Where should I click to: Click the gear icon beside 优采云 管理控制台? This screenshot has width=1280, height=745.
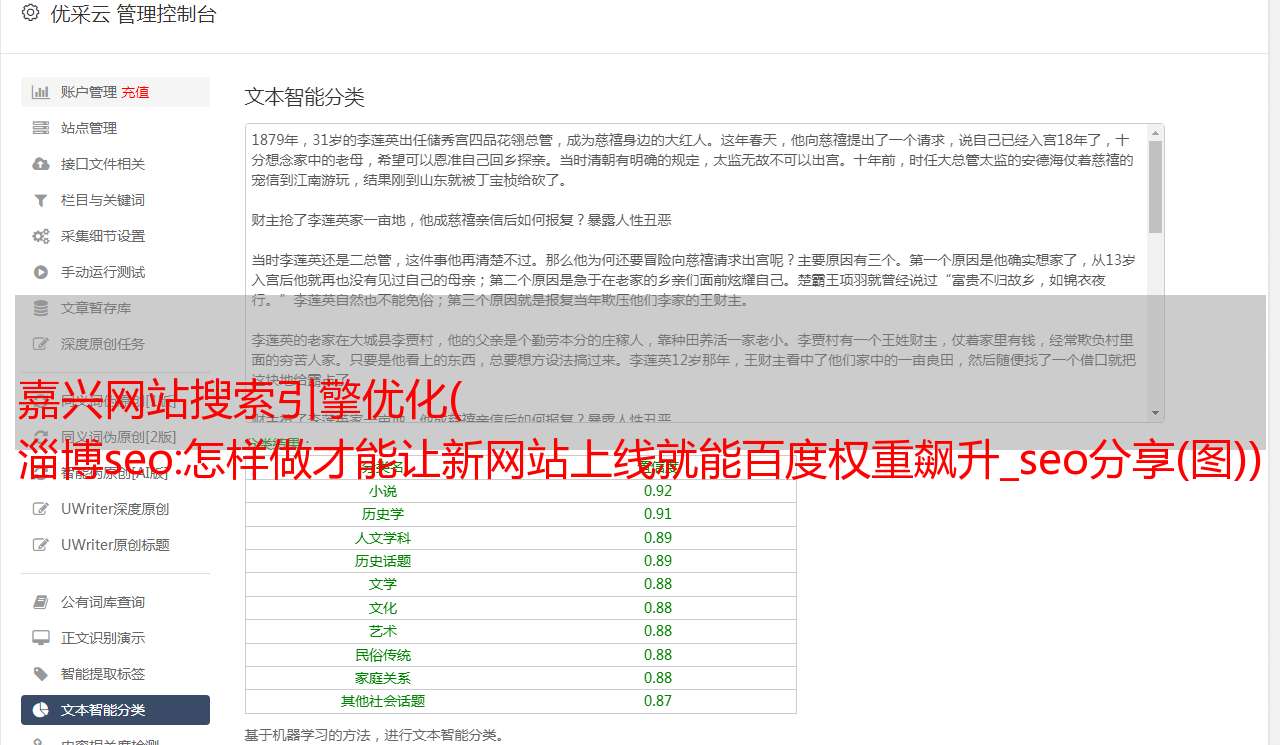[x=30, y=13]
